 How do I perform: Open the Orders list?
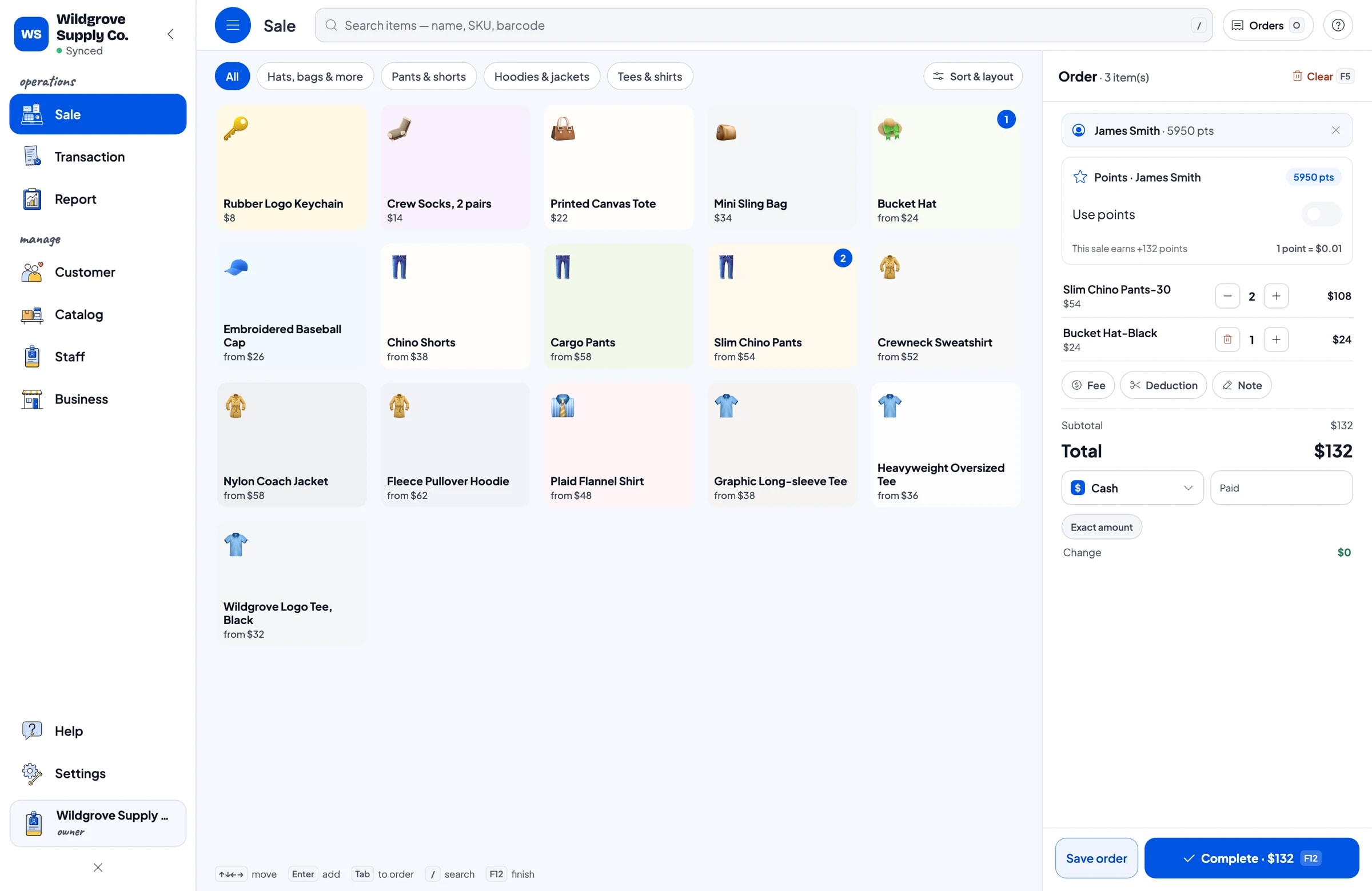coord(1267,25)
